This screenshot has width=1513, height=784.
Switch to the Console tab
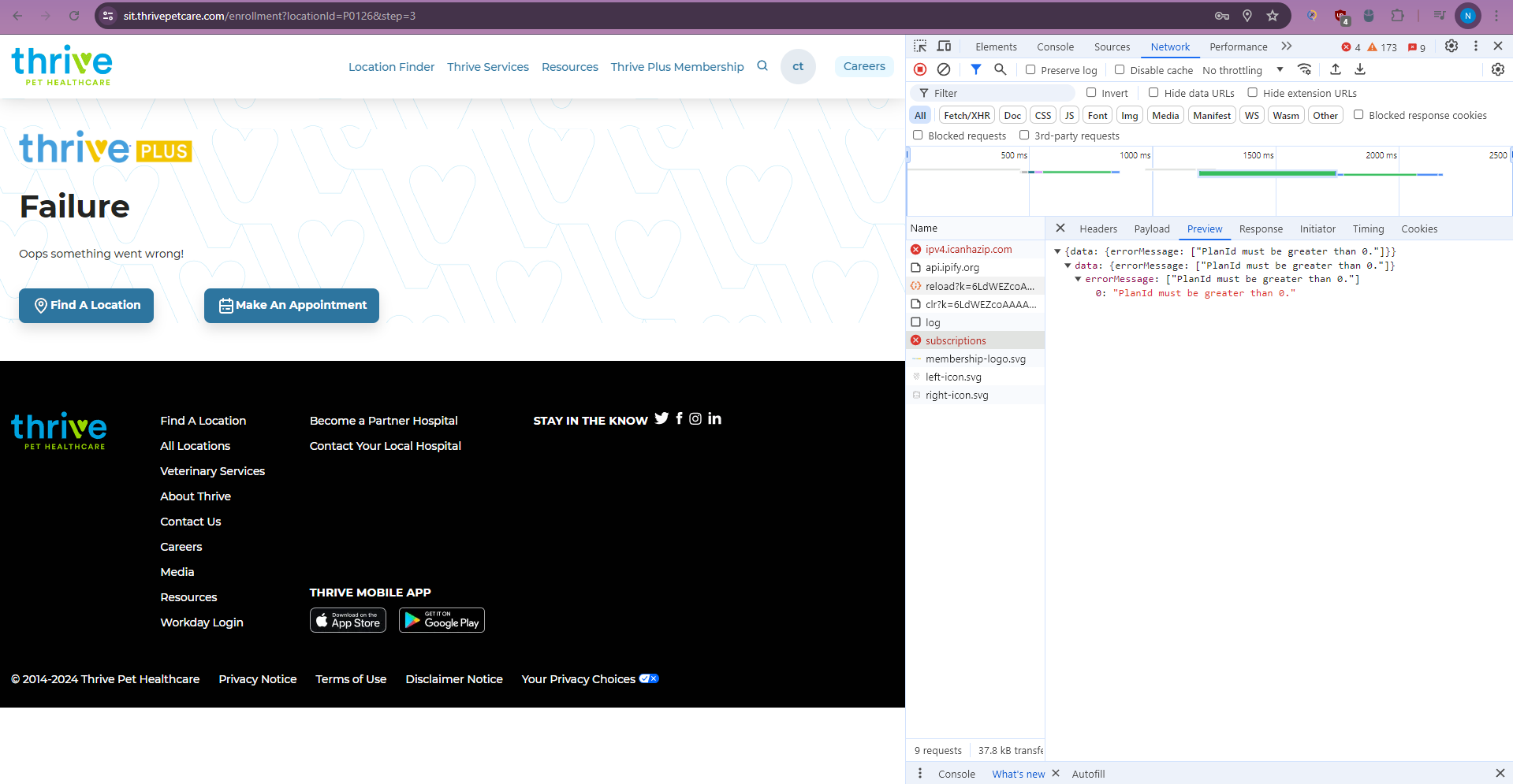tap(1055, 47)
